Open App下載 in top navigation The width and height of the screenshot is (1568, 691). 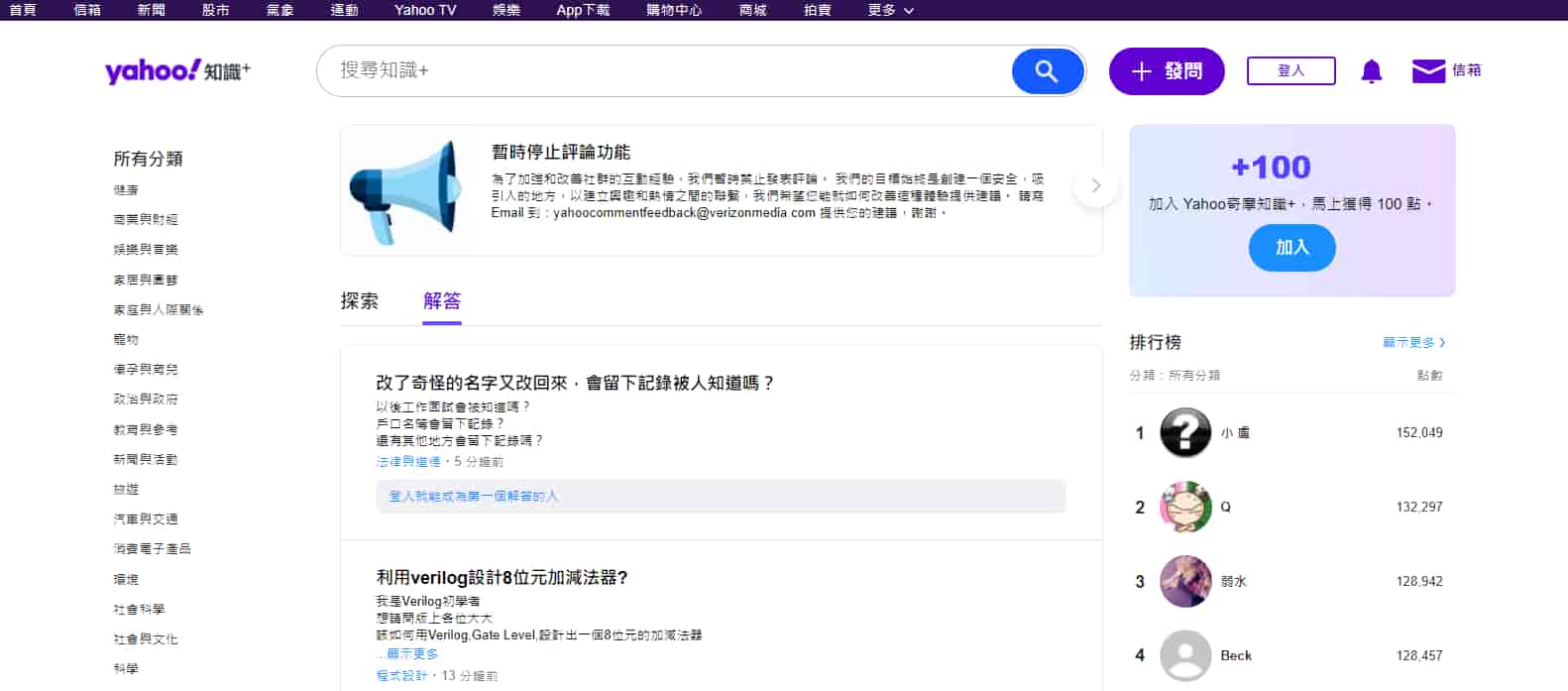583,10
